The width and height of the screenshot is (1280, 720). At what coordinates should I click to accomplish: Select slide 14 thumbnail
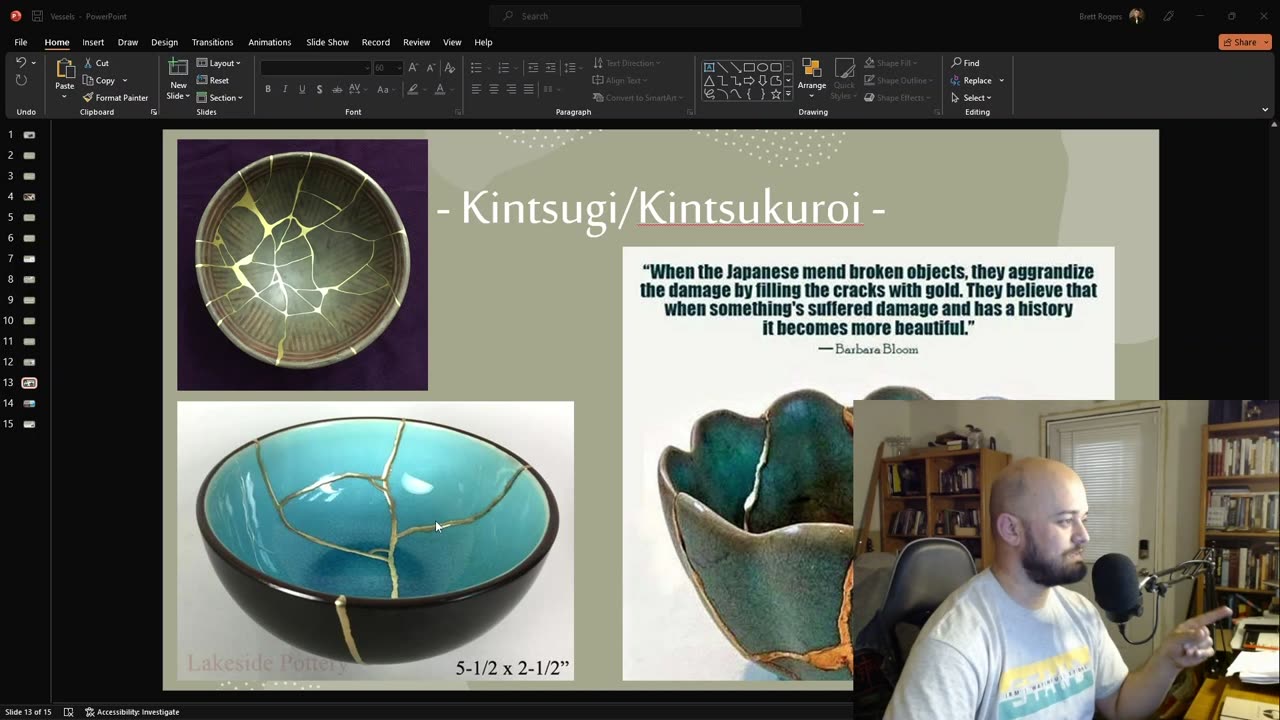tap(29, 403)
